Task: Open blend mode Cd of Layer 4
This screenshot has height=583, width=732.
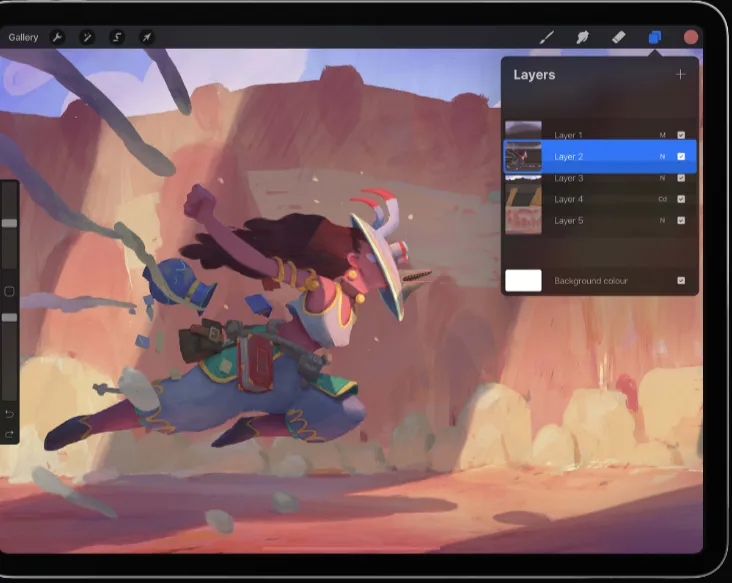Action: click(662, 199)
